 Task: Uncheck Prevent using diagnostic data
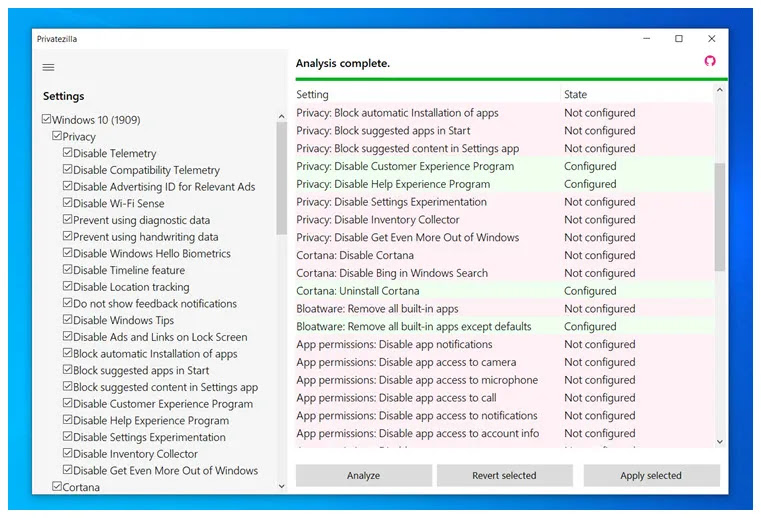click(x=67, y=219)
